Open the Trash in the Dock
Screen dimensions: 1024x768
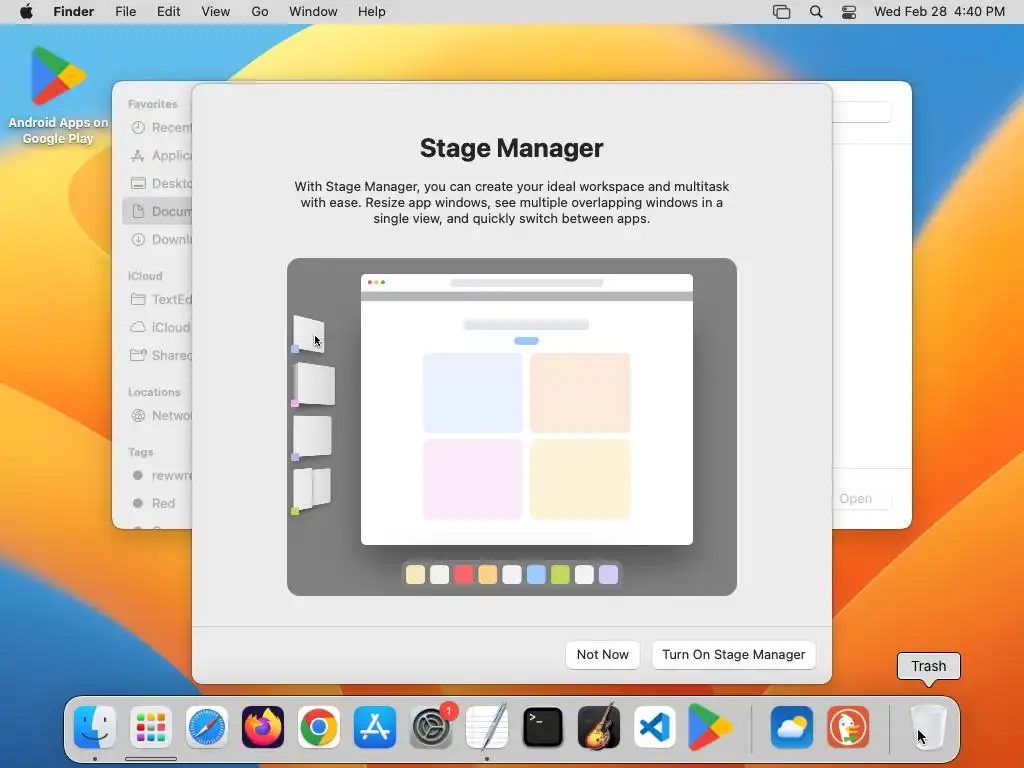(x=928, y=727)
